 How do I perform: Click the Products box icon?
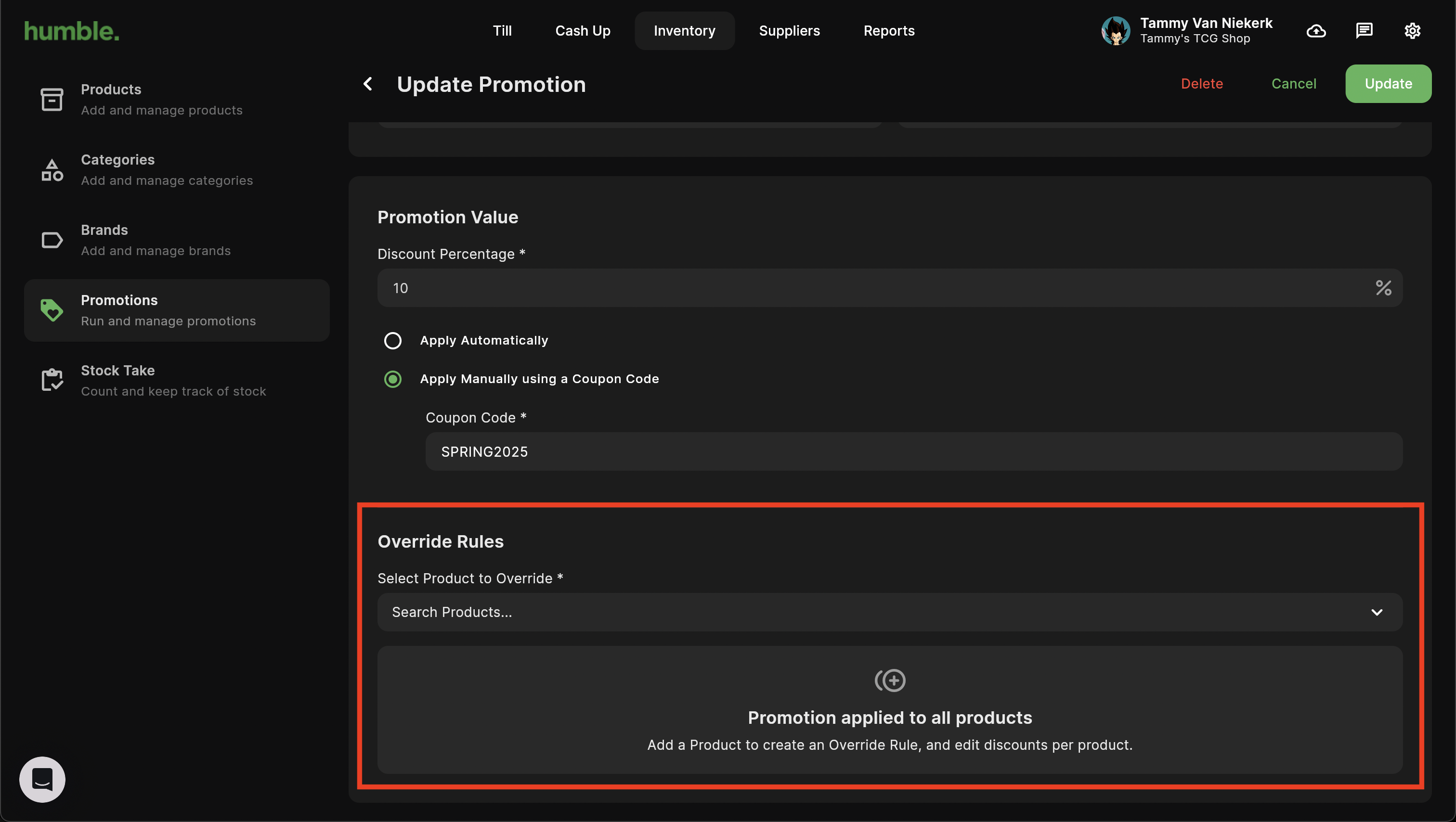[x=52, y=100]
